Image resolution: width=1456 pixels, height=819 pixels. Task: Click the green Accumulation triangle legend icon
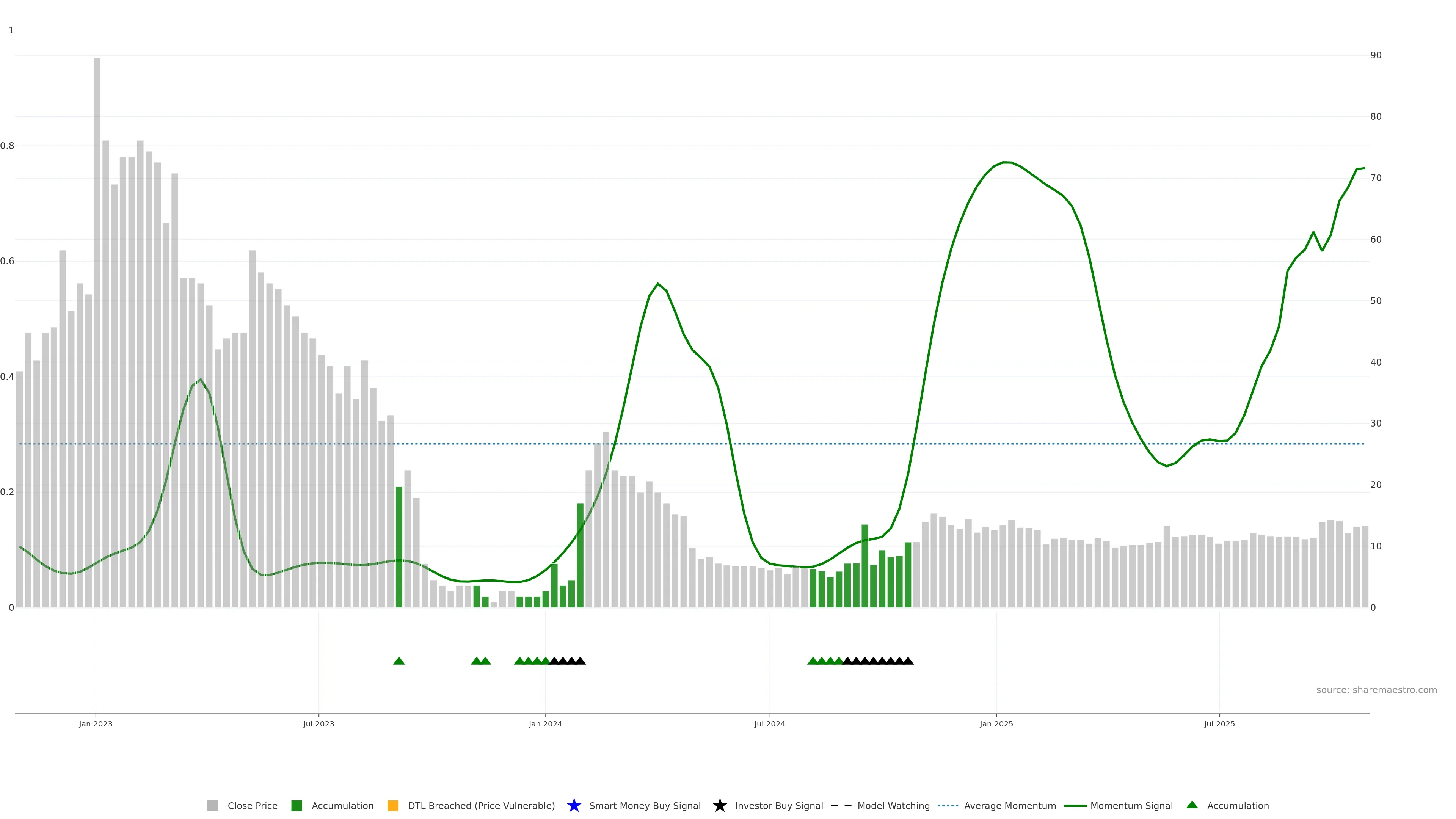pos(1192,805)
